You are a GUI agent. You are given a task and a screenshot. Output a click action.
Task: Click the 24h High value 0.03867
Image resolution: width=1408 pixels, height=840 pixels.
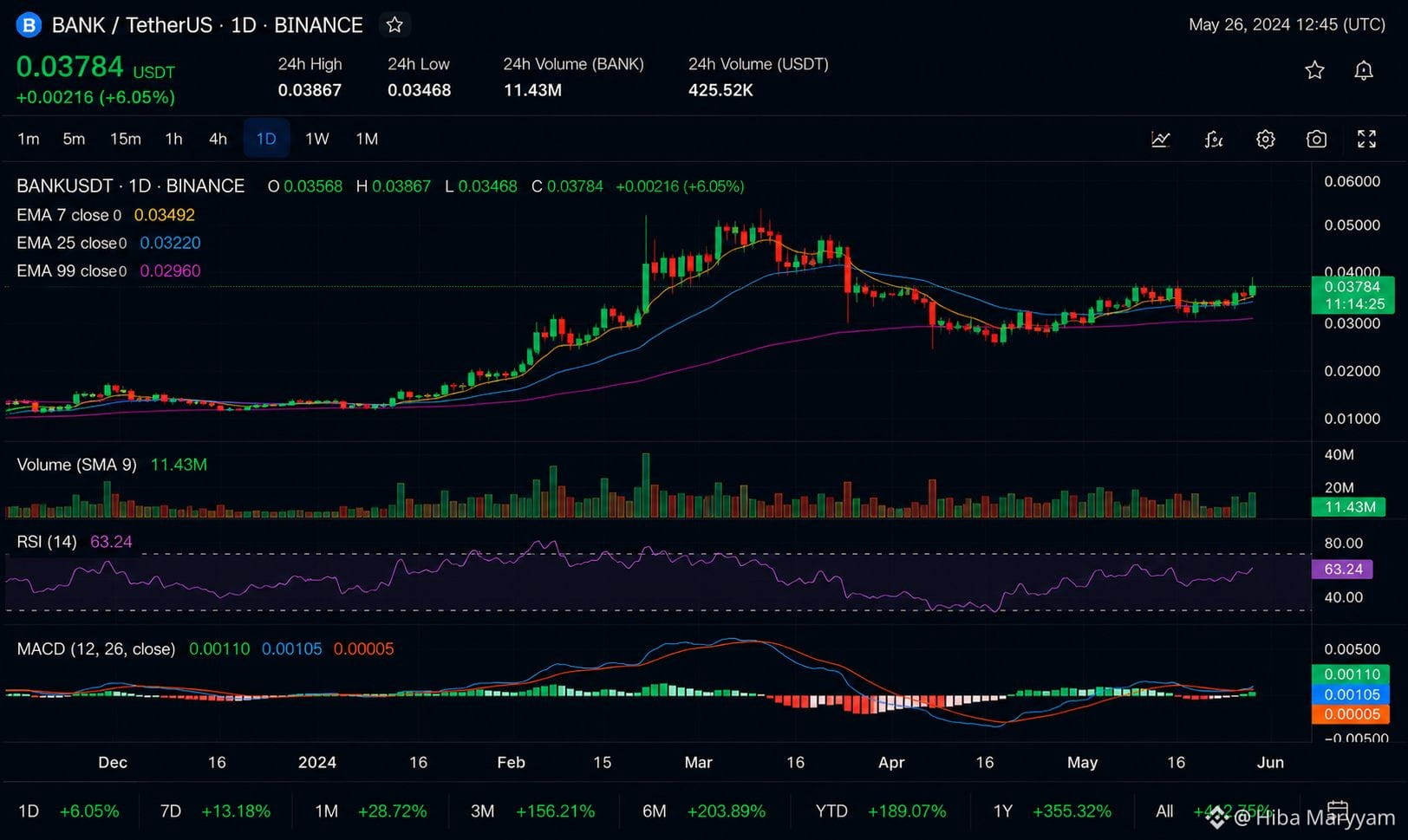(x=310, y=90)
